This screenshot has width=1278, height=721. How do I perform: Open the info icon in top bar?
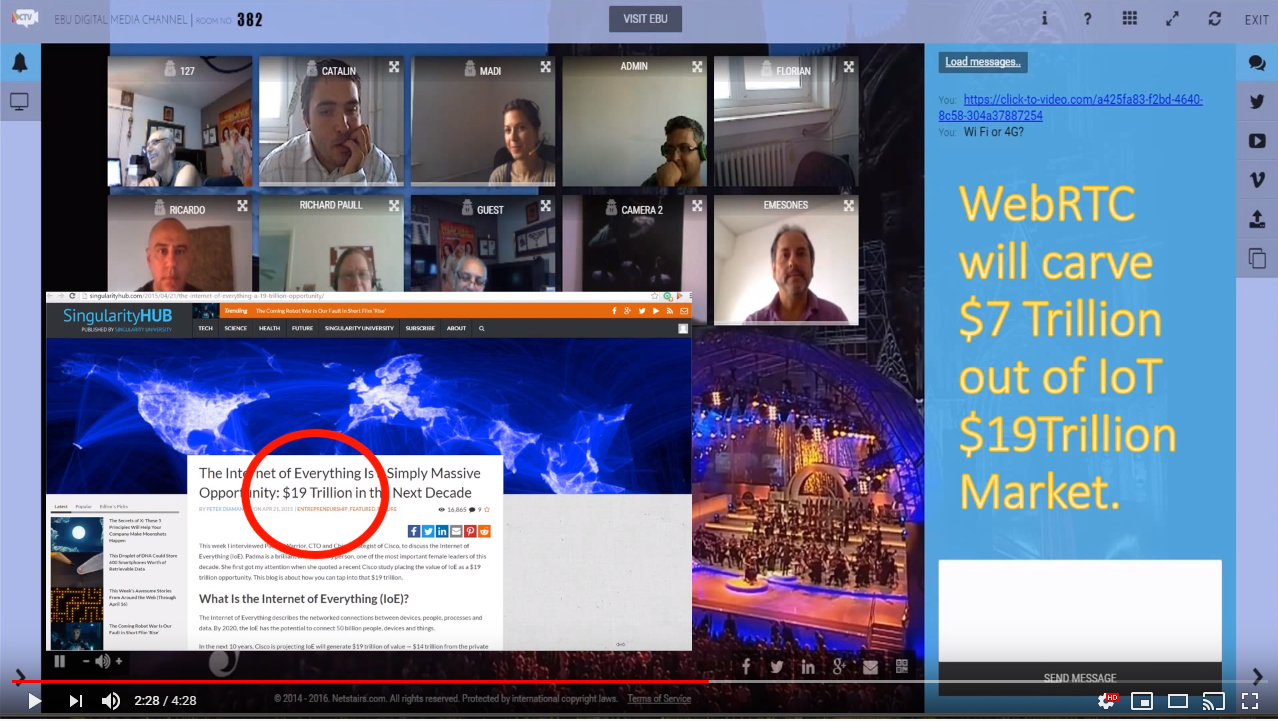pos(1045,19)
